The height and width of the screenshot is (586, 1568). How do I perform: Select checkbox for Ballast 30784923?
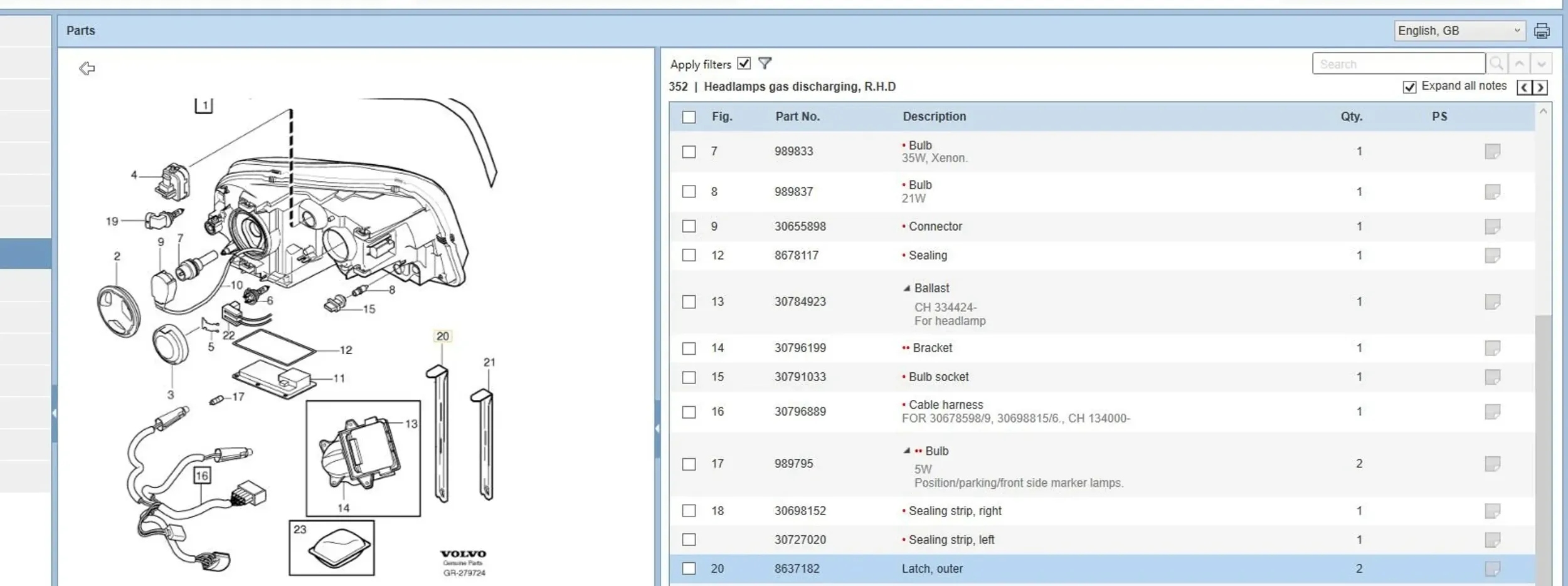pyautogui.click(x=689, y=301)
